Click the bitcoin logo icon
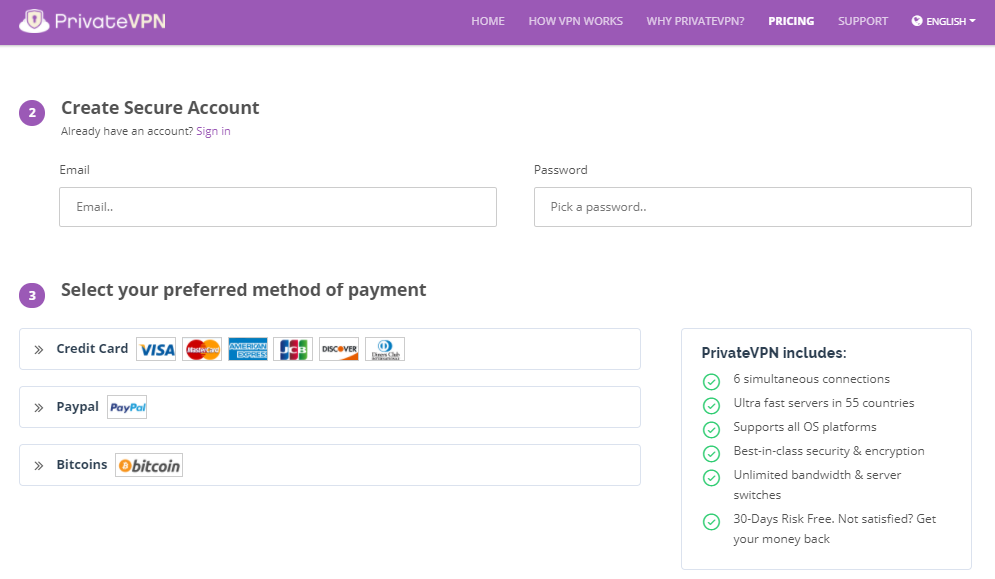 (x=149, y=465)
